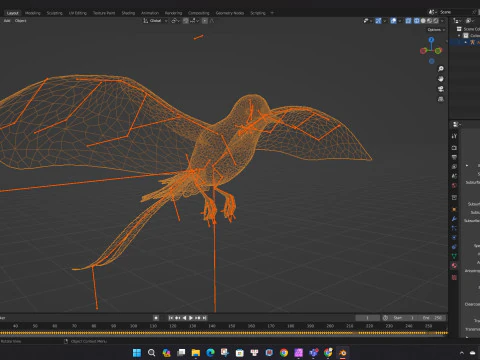Open the Output properties tab

[x=454, y=157]
